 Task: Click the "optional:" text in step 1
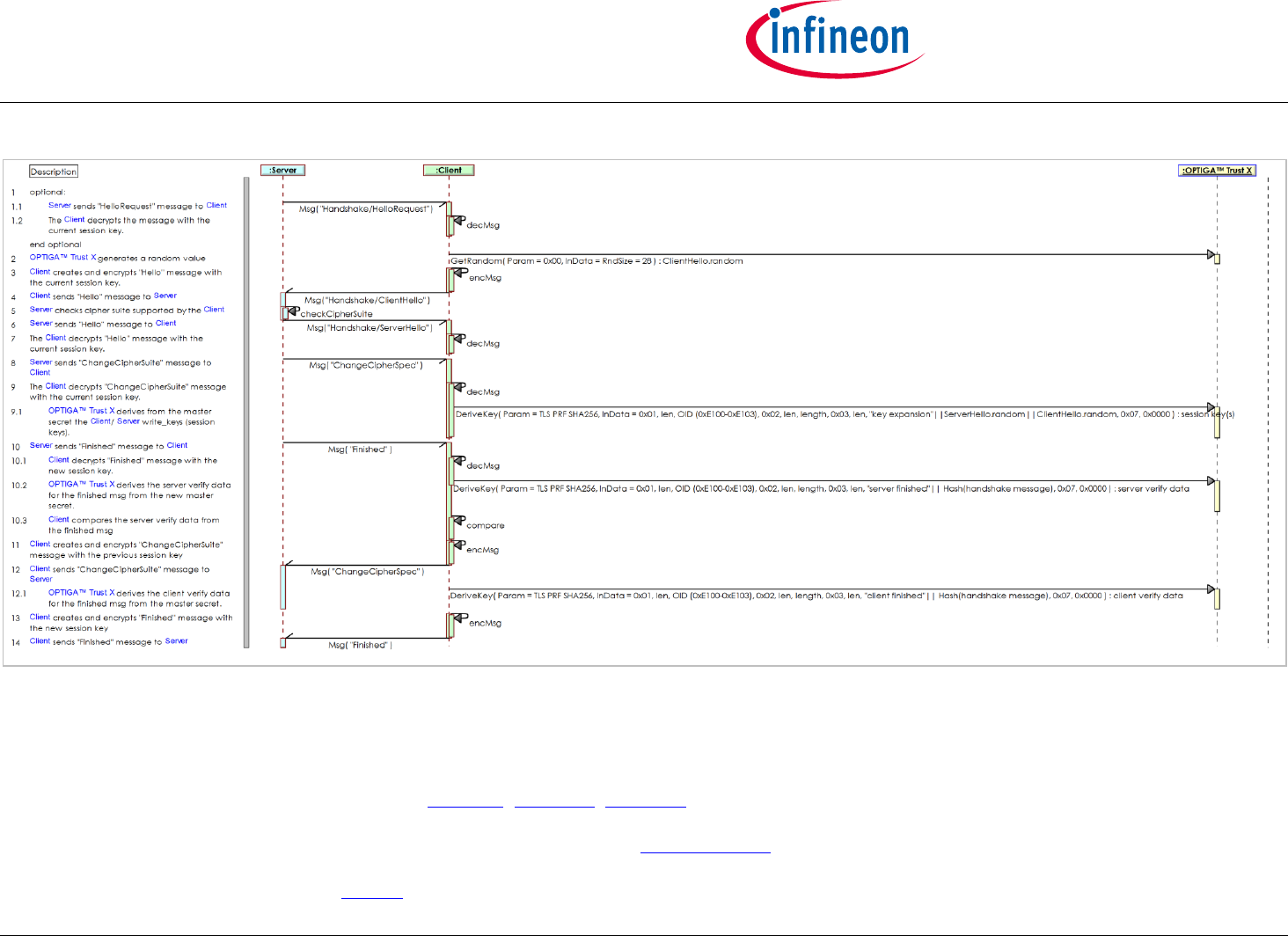pos(48,193)
